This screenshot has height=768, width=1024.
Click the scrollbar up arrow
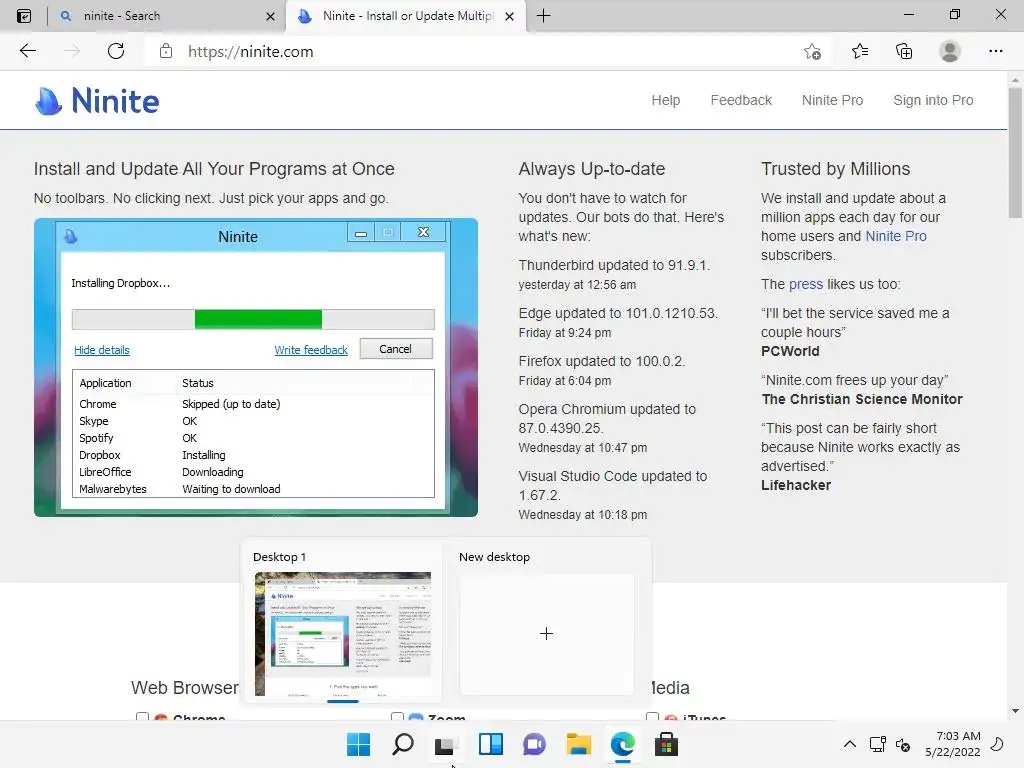(1015, 80)
